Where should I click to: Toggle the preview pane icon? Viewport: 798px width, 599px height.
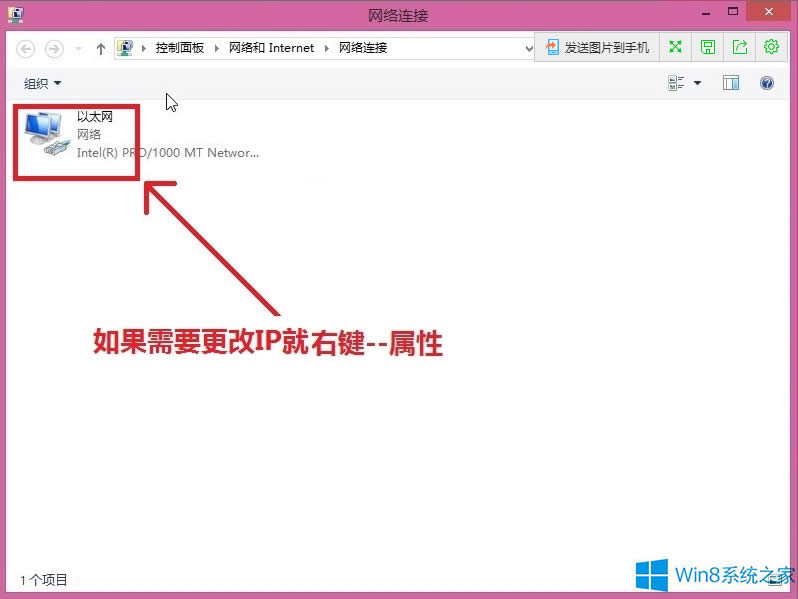coord(731,83)
